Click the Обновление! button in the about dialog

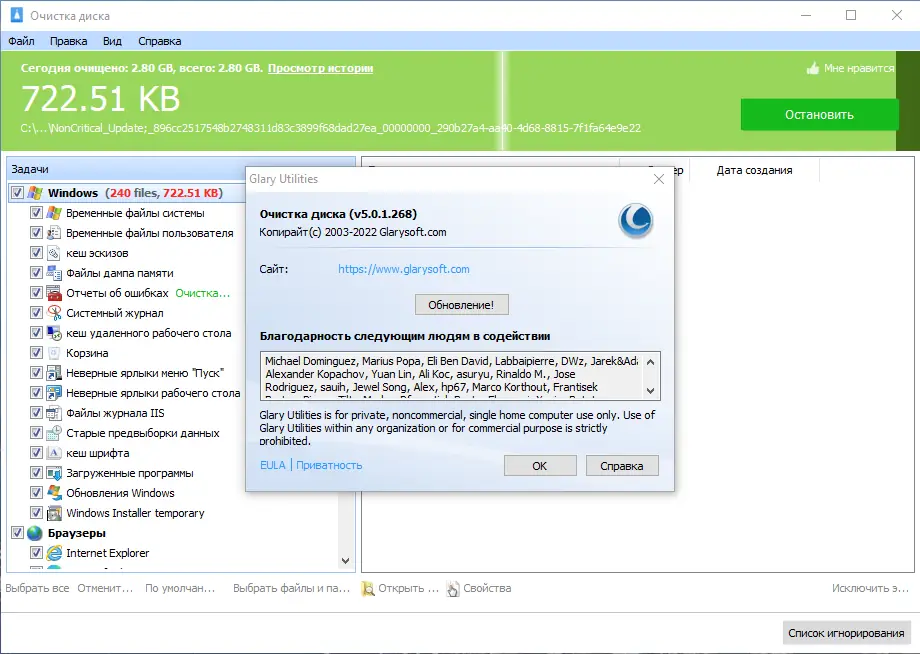[x=461, y=304]
